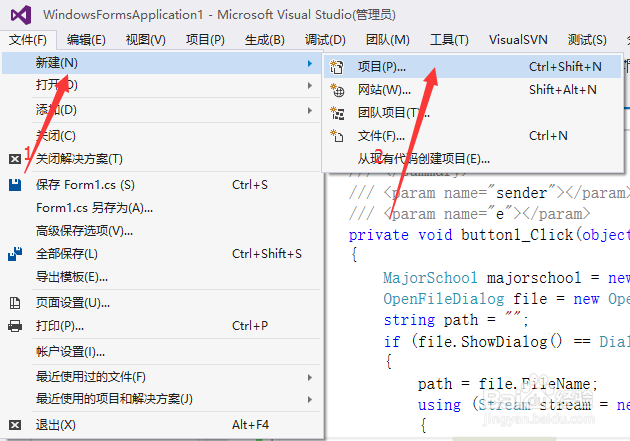This screenshot has width=630, height=441.
Task: Open the 调试(D) menu
Action: click(325, 40)
